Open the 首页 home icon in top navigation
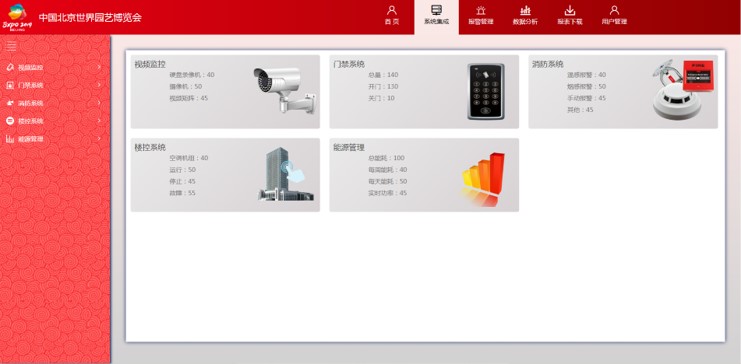The width and height of the screenshot is (741, 364). (392, 10)
